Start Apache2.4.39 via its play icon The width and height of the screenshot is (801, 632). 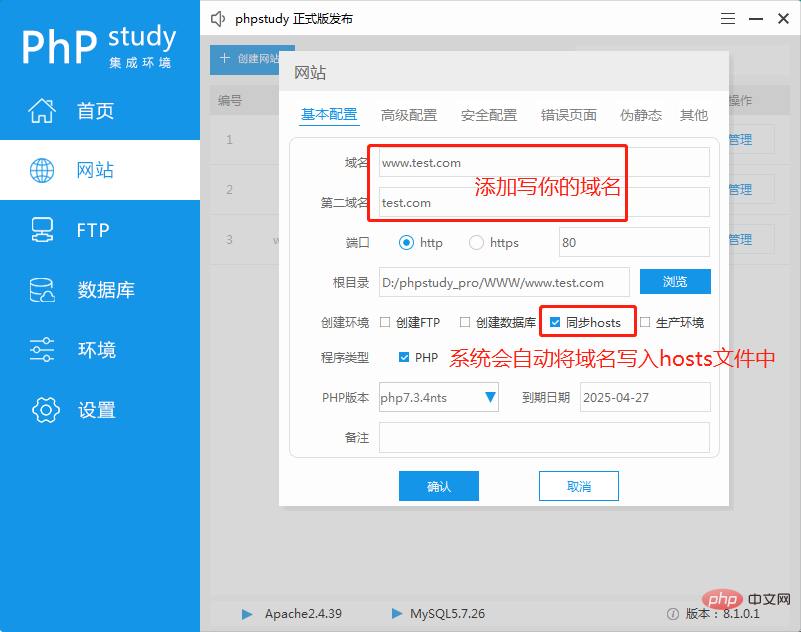247,615
